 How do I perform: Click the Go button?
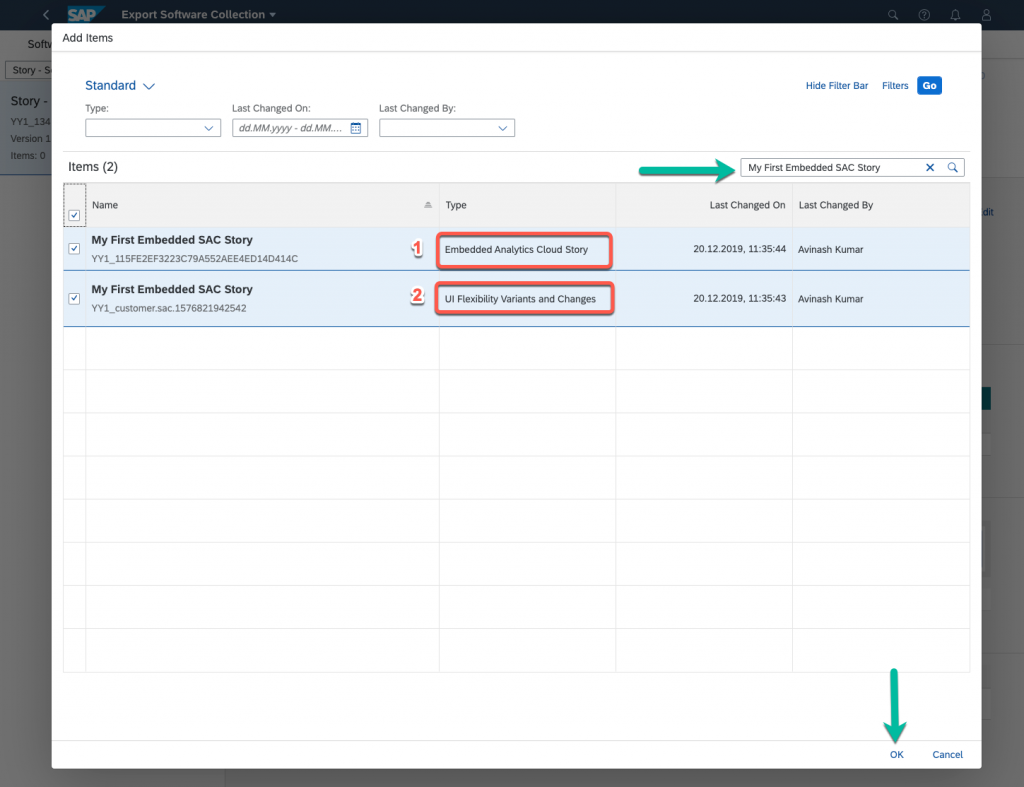tap(929, 86)
